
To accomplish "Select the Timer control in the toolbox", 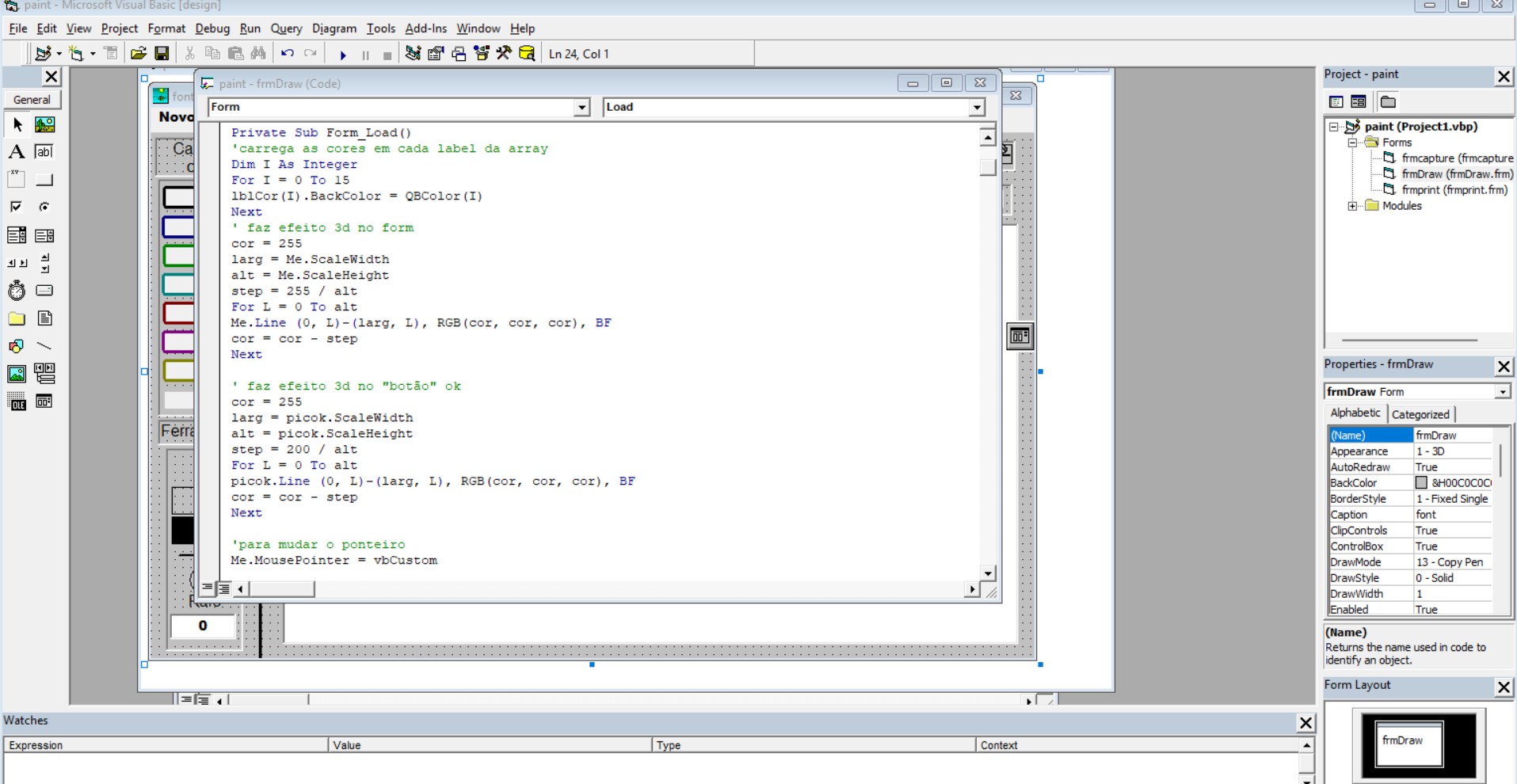I will [17, 291].
